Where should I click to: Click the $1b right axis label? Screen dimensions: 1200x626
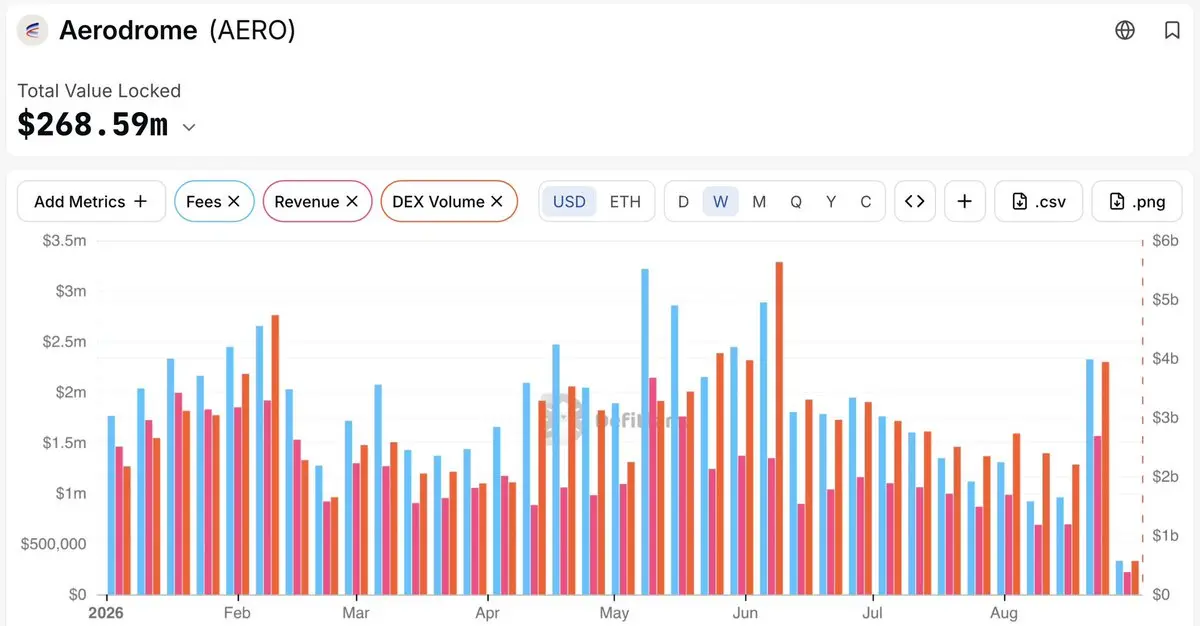[1165, 536]
